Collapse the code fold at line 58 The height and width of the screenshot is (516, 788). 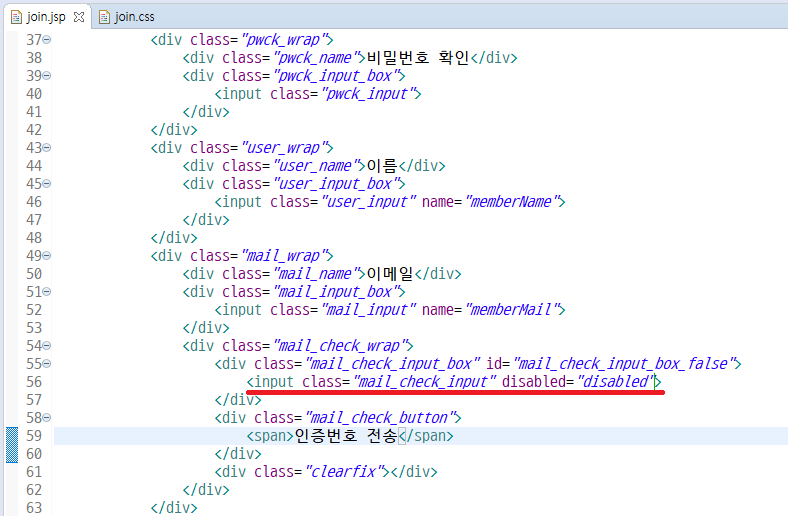pos(47,418)
